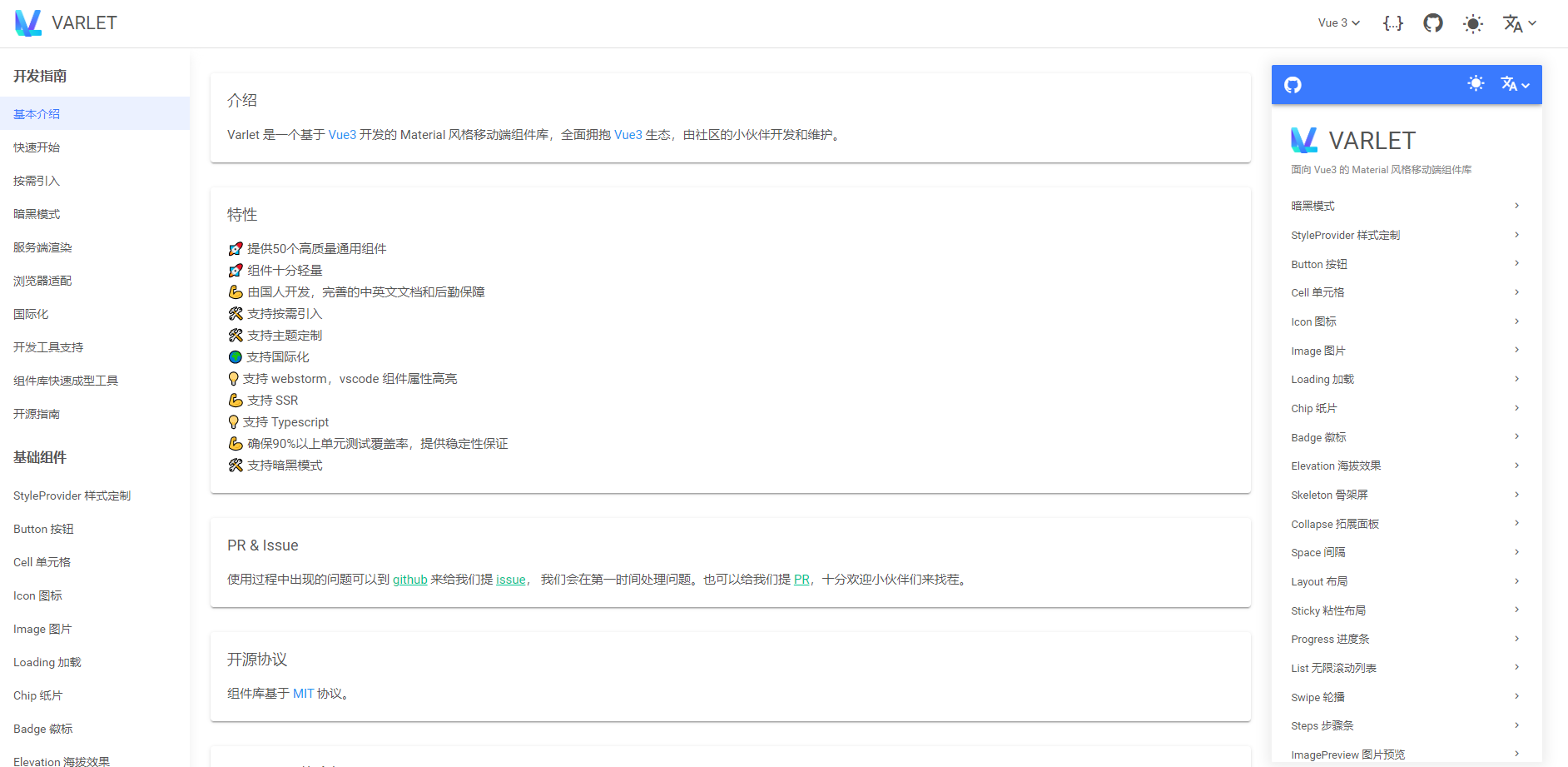Viewport: 1568px width, 767px height.
Task: Open Button 按钮 row chevron in preview
Action: [1516, 263]
